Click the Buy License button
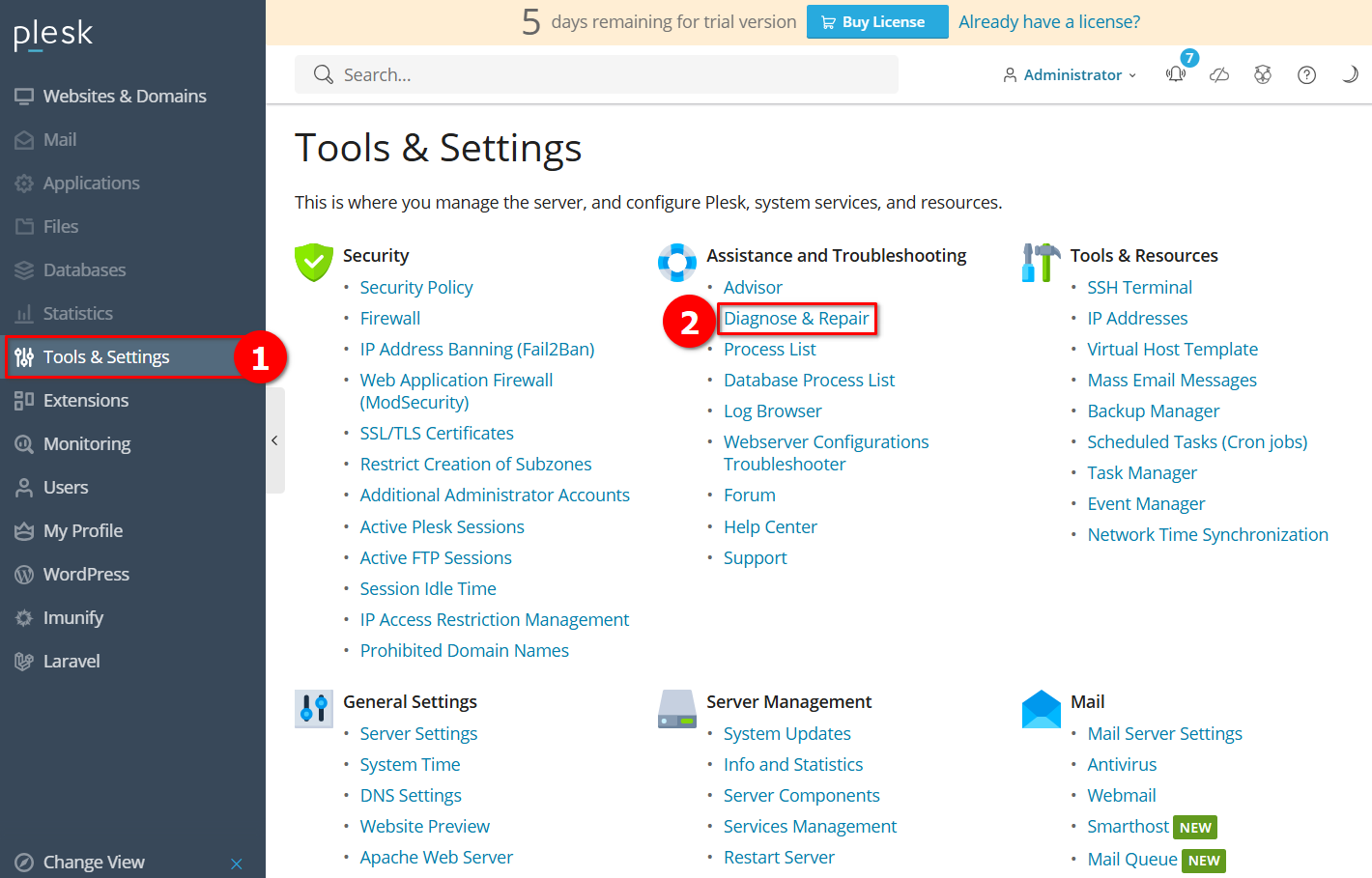The width and height of the screenshot is (1372, 878). (877, 21)
